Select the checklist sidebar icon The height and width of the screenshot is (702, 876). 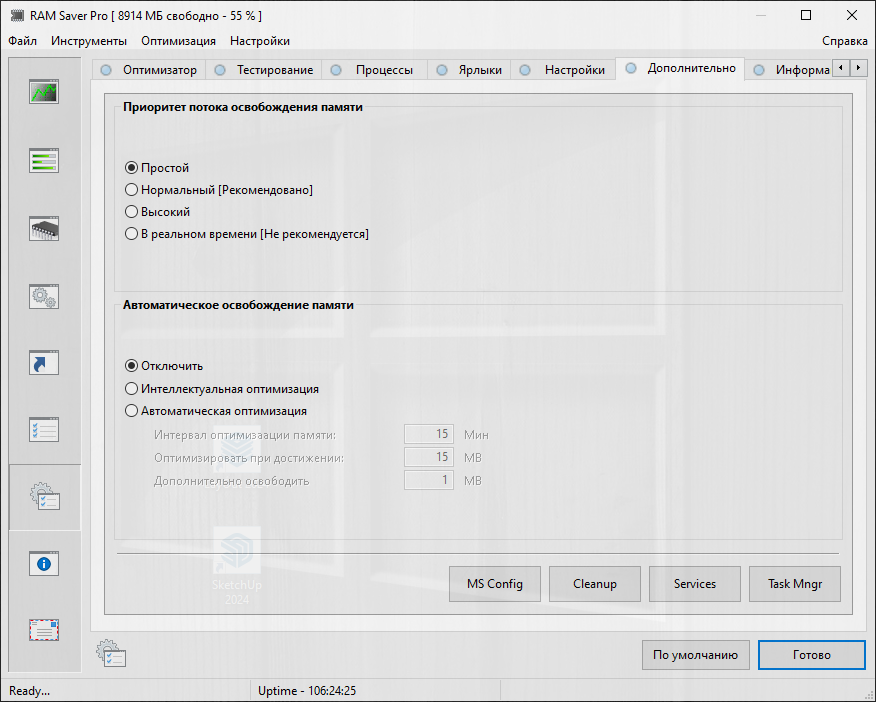click(44, 430)
